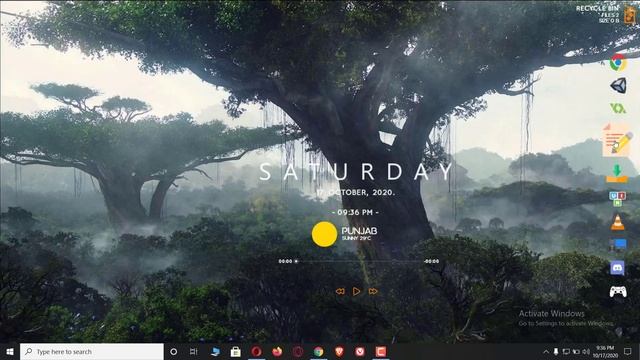Open the dark red Opera GX taskbar icon
This screenshot has height=360, width=640.
click(x=298, y=351)
